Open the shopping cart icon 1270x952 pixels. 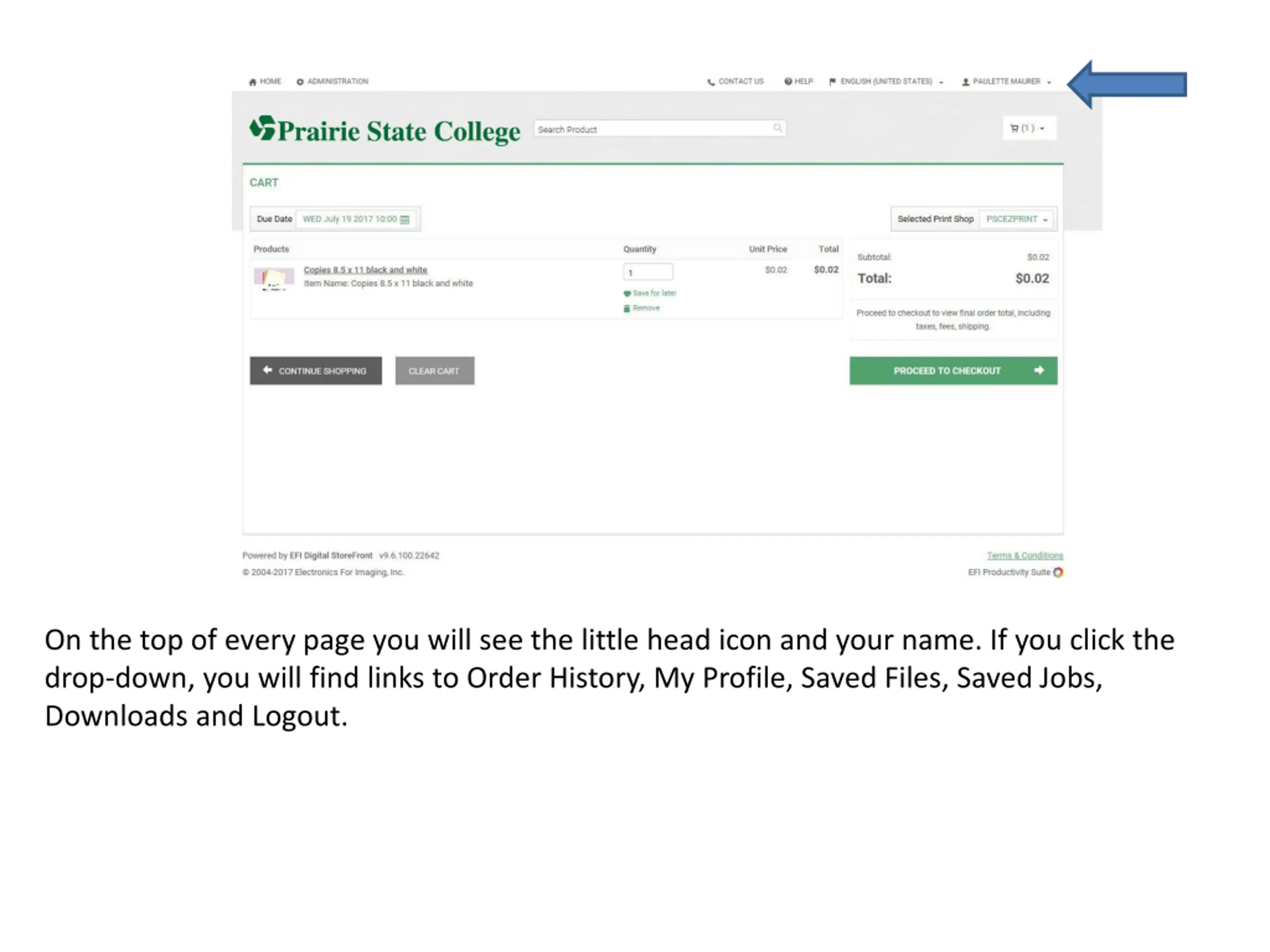pyautogui.click(x=1014, y=128)
